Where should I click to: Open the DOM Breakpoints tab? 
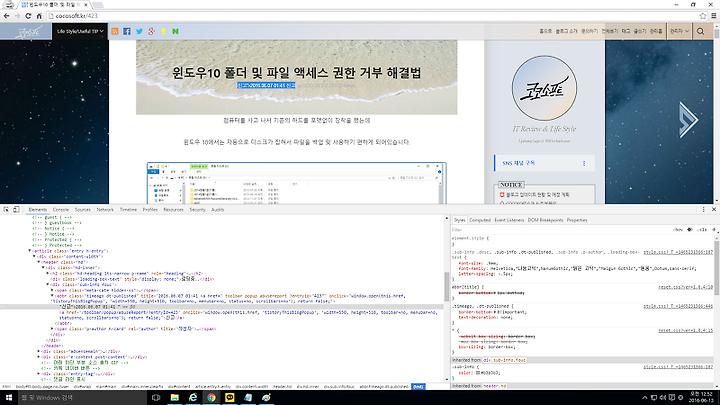pos(545,220)
